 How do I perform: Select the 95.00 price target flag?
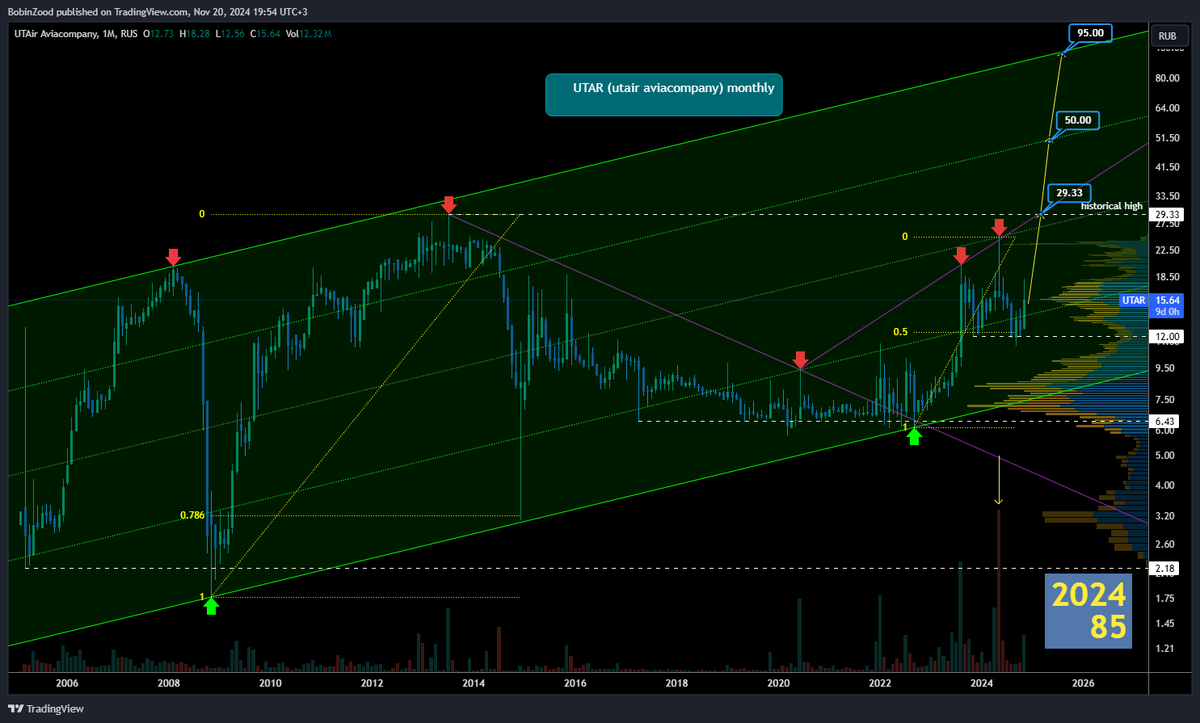(x=1089, y=33)
